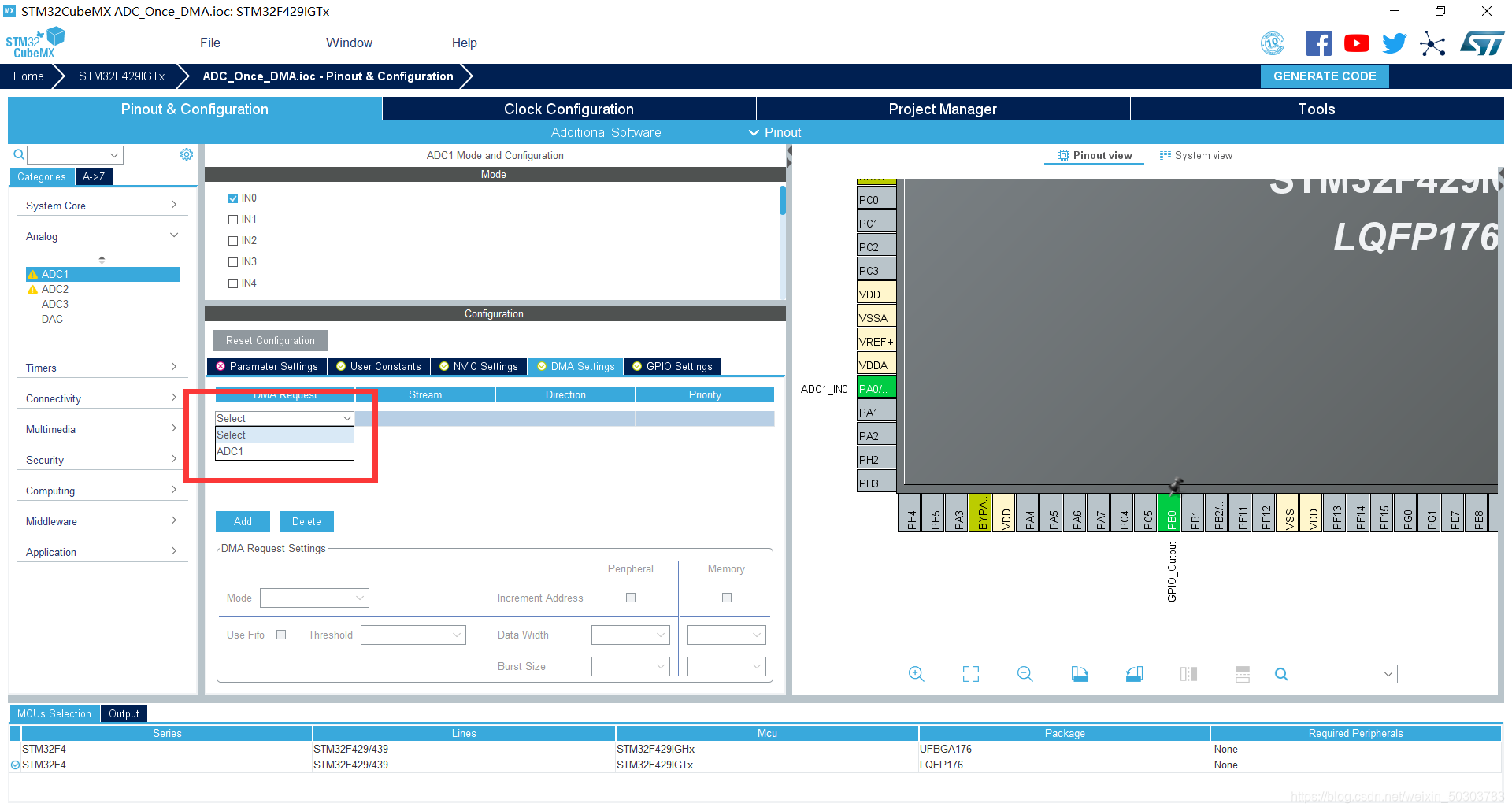
Task: Expand the Security category
Action: tap(102, 460)
